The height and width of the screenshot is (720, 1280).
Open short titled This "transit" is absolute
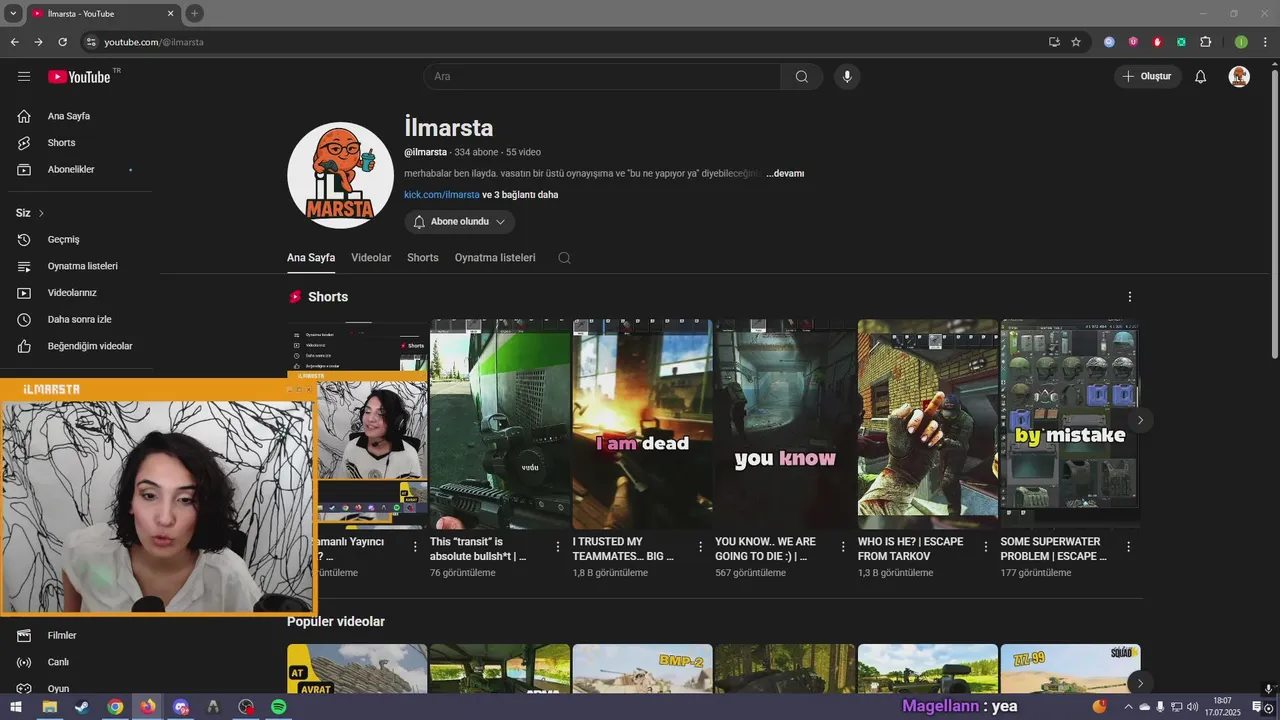[478, 549]
